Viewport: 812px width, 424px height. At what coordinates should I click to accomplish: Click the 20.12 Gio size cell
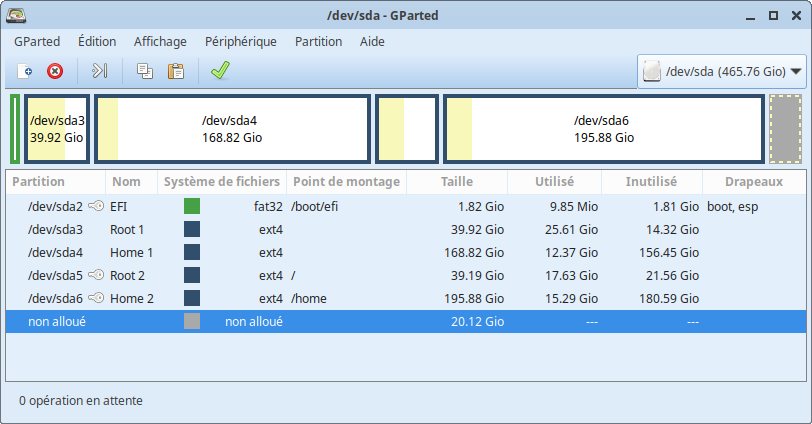click(477, 321)
